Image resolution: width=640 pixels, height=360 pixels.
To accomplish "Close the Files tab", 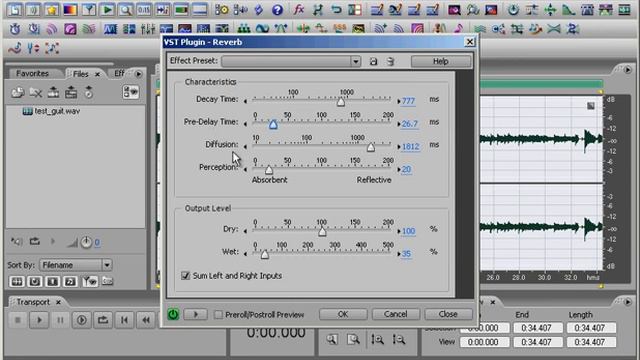I will click(x=97, y=74).
